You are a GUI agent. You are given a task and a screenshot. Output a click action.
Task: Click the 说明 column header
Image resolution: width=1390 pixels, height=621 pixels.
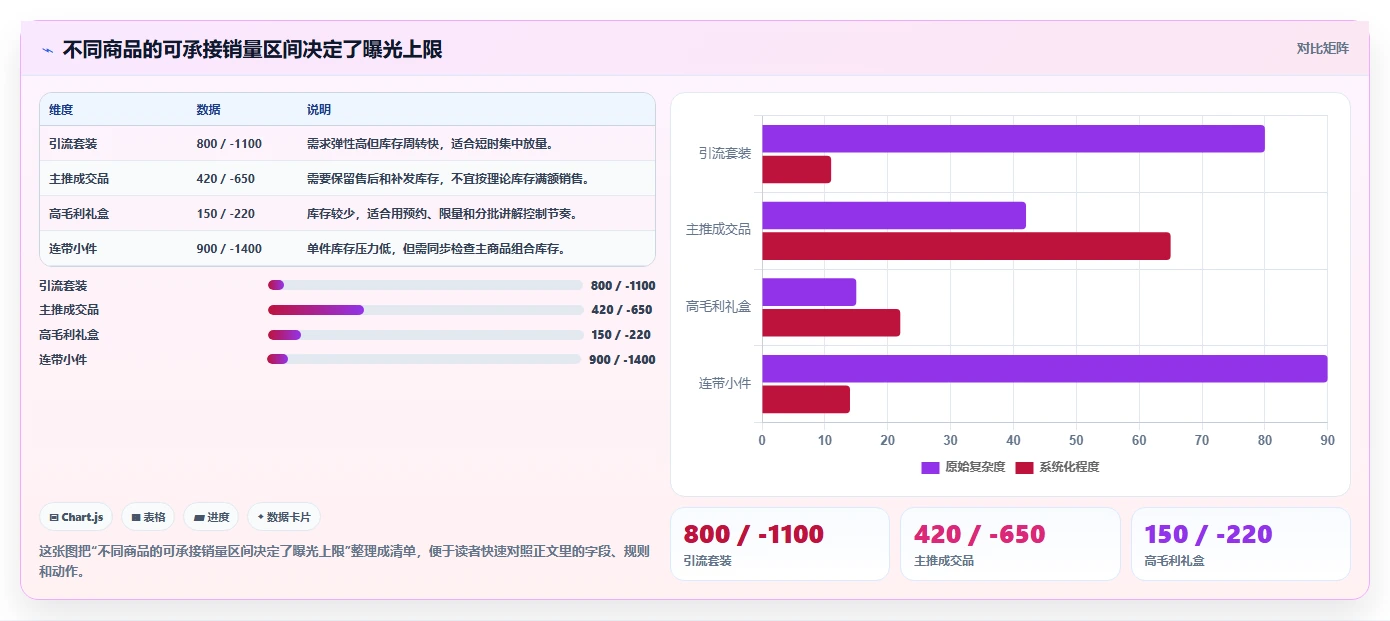[x=319, y=110]
